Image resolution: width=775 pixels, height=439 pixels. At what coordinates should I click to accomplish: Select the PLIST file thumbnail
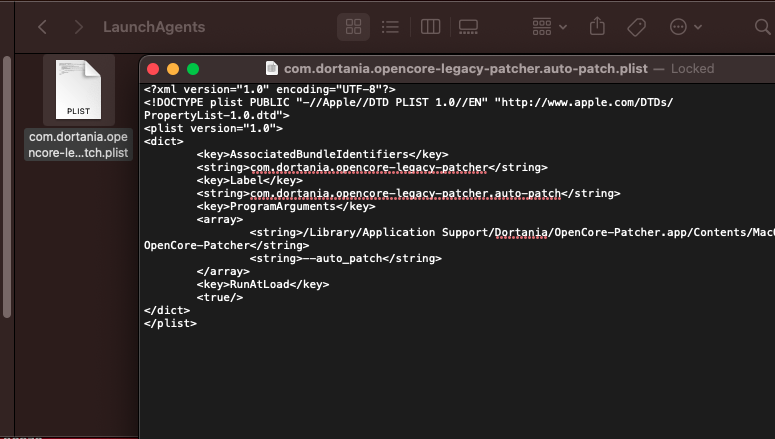click(x=79, y=89)
